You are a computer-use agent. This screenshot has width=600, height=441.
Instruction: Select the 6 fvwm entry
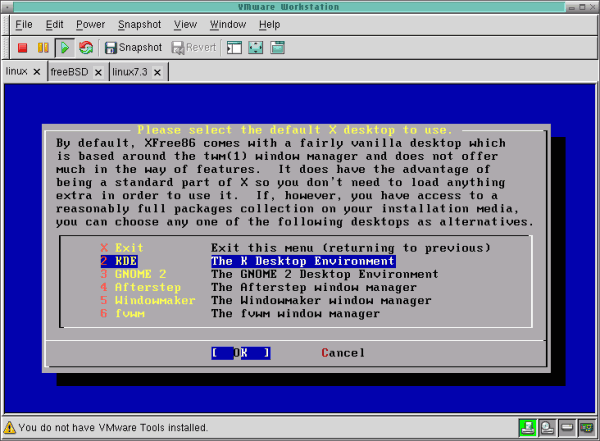coord(122,313)
